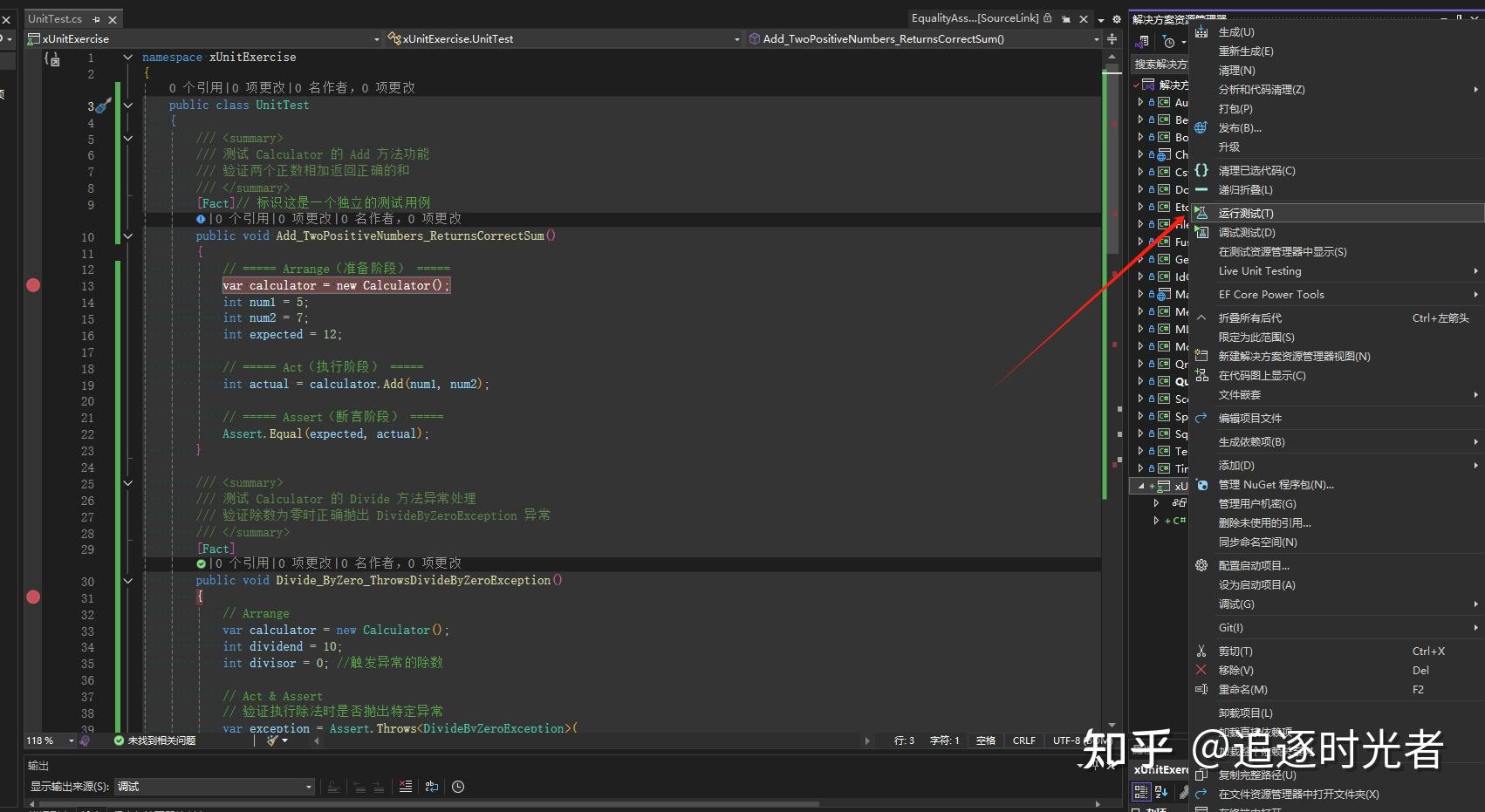The width and height of the screenshot is (1485, 812).
Task: Open the open-documents list dropdown arrow
Action: [1101, 19]
